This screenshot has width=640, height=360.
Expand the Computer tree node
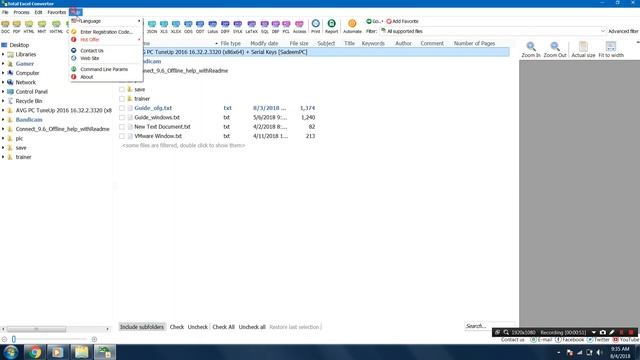coord(3,73)
